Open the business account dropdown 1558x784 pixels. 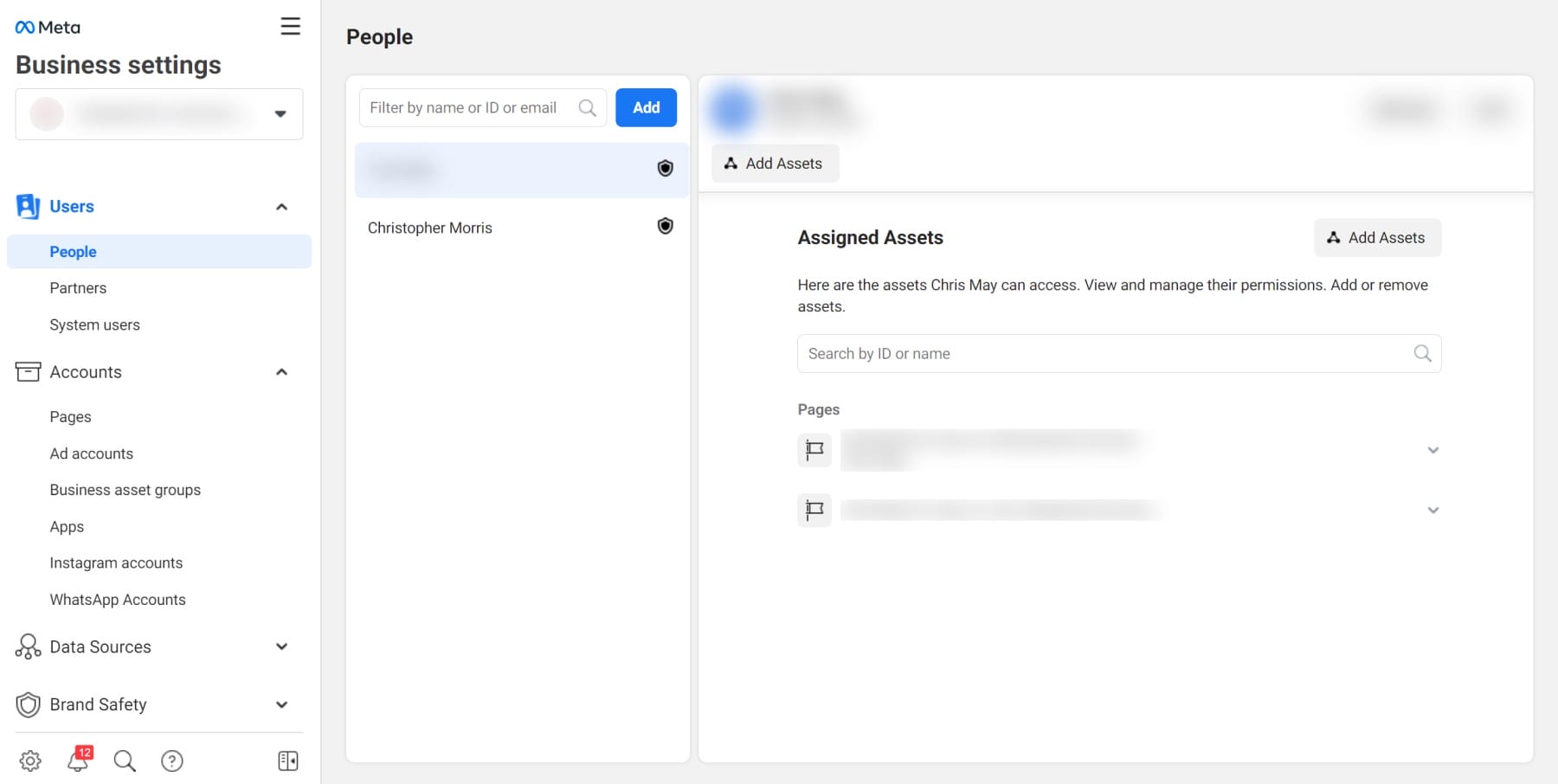(x=280, y=113)
